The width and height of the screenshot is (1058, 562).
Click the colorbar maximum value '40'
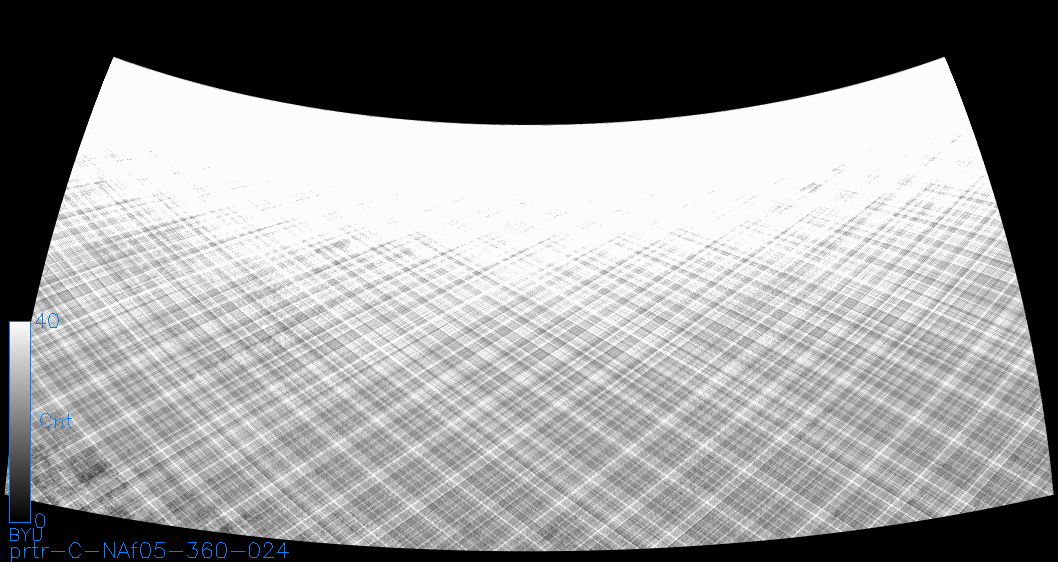pyautogui.click(x=47, y=320)
